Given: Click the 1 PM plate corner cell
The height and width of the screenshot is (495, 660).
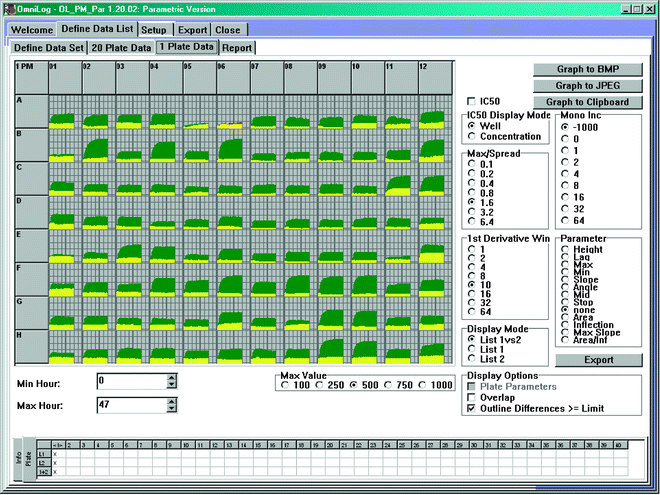Looking at the screenshot, I should (x=32, y=78).
